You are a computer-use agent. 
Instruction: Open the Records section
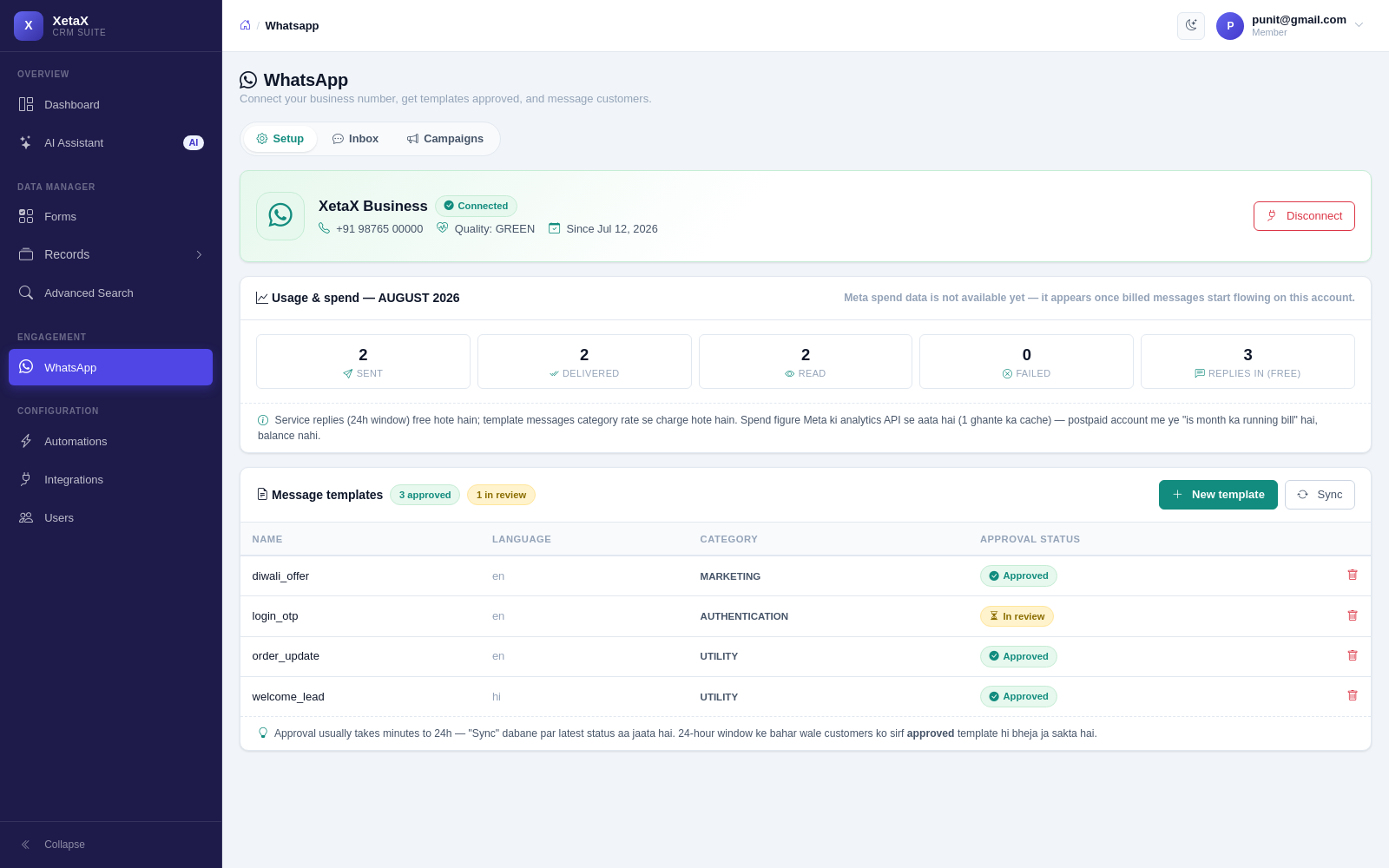tap(110, 254)
